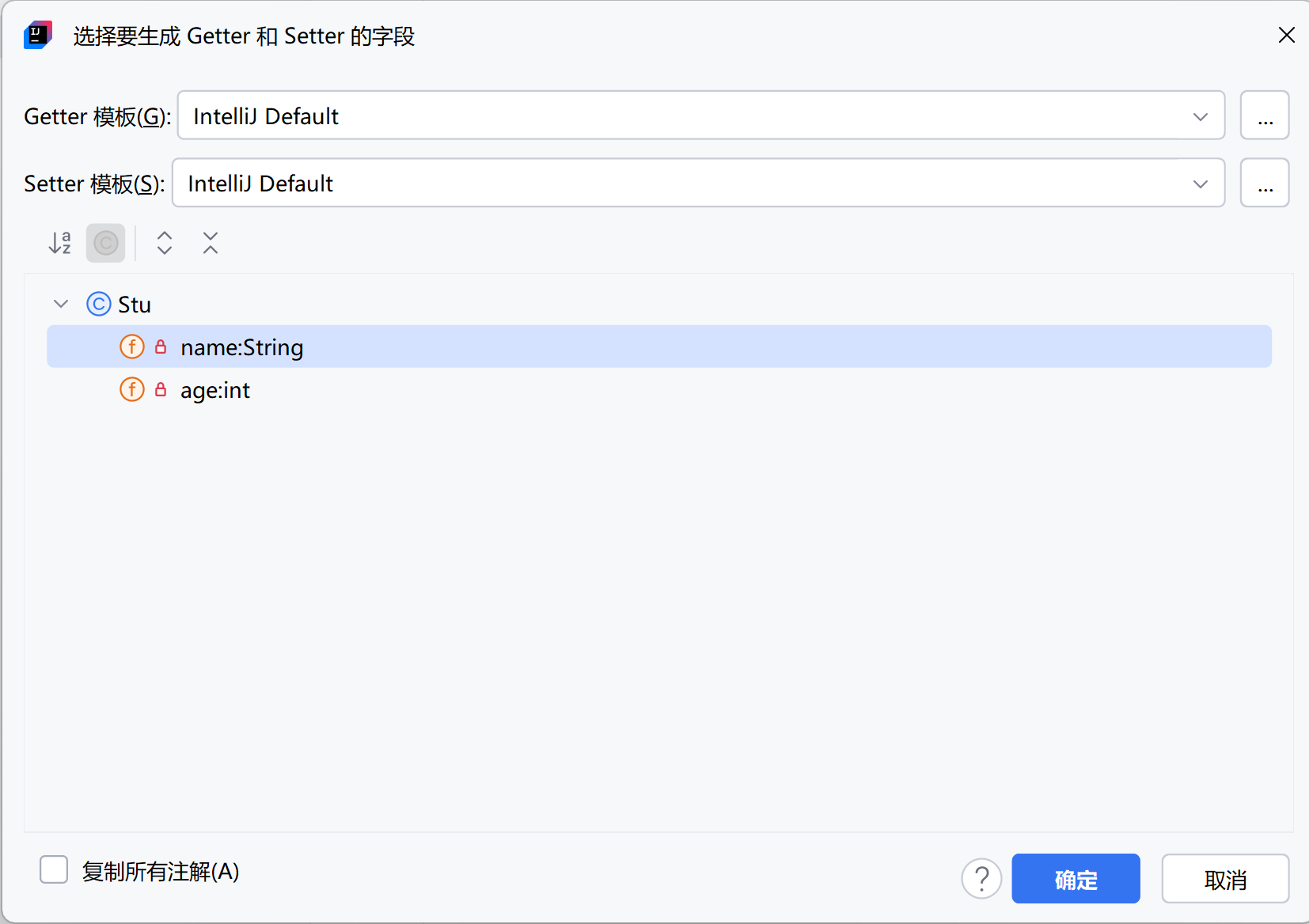Viewport: 1309px width, 924px height.
Task: Select the name:String field
Action: coord(242,347)
